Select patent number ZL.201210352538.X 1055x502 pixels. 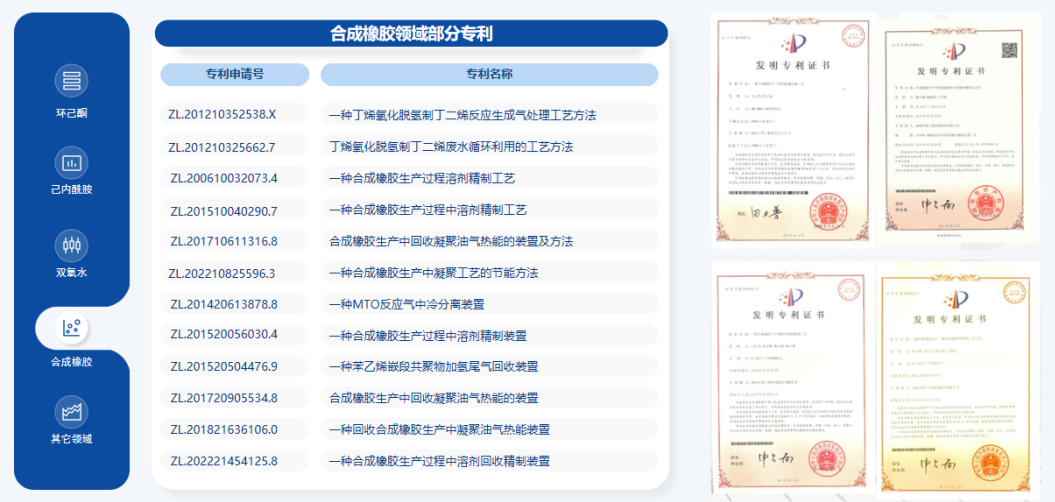(222, 114)
